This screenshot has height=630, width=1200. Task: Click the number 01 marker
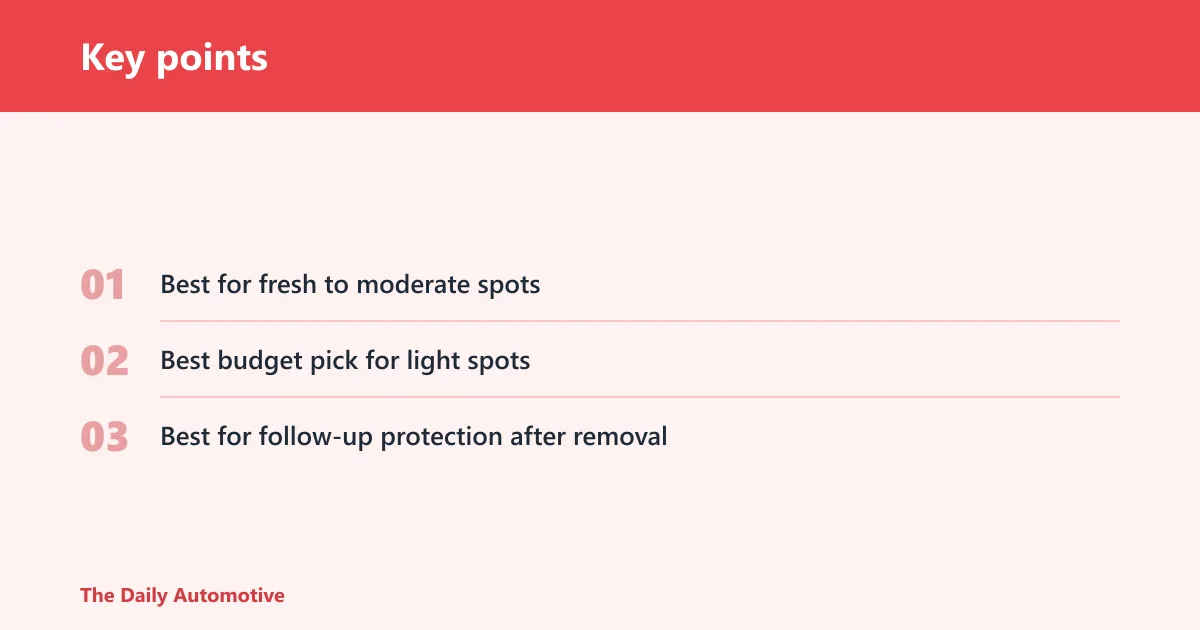(102, 285)
